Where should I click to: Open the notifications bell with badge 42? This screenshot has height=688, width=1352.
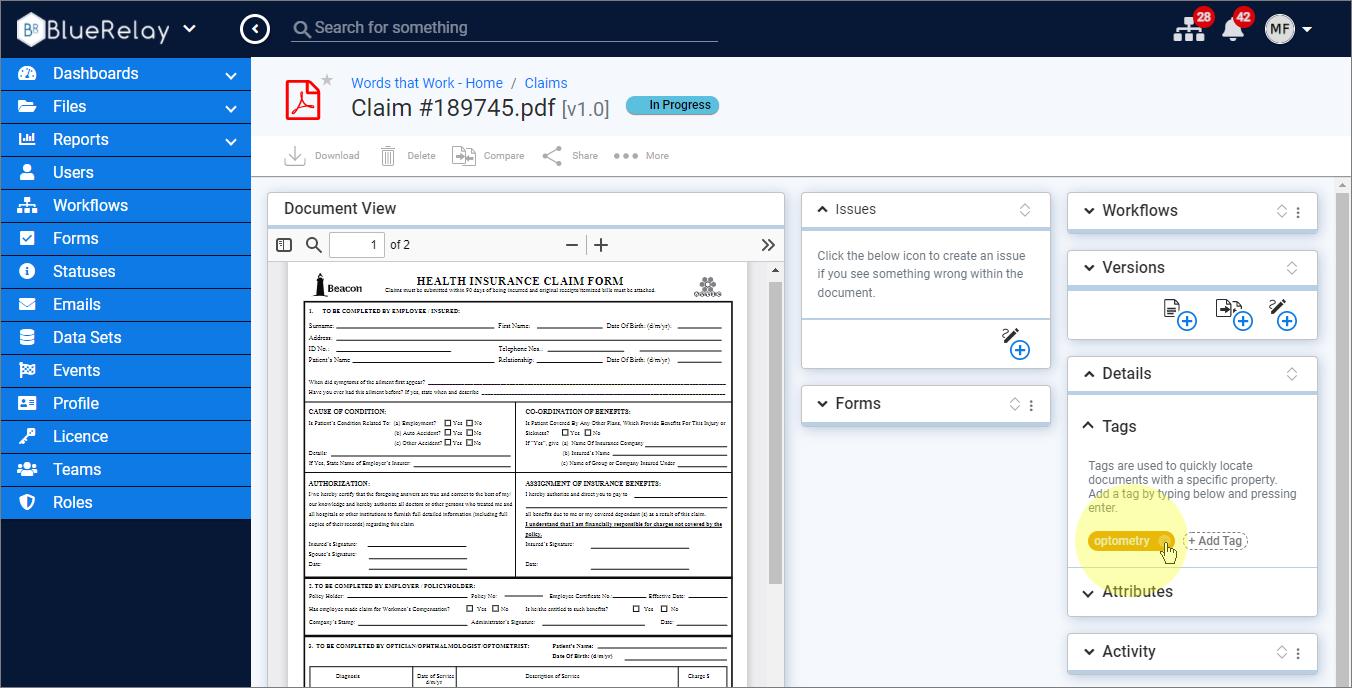coord(1233,29)
